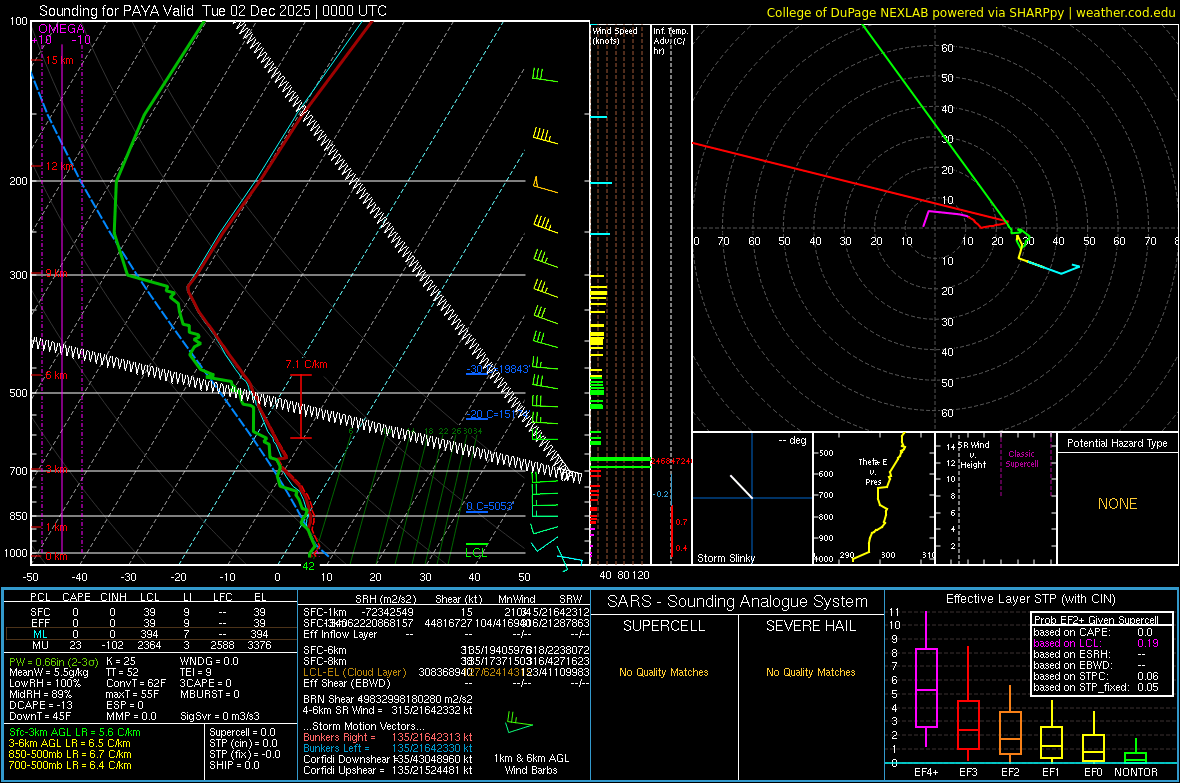
Task: Click the Eff Shear (EBWD) row
Action: pos(446,683)
